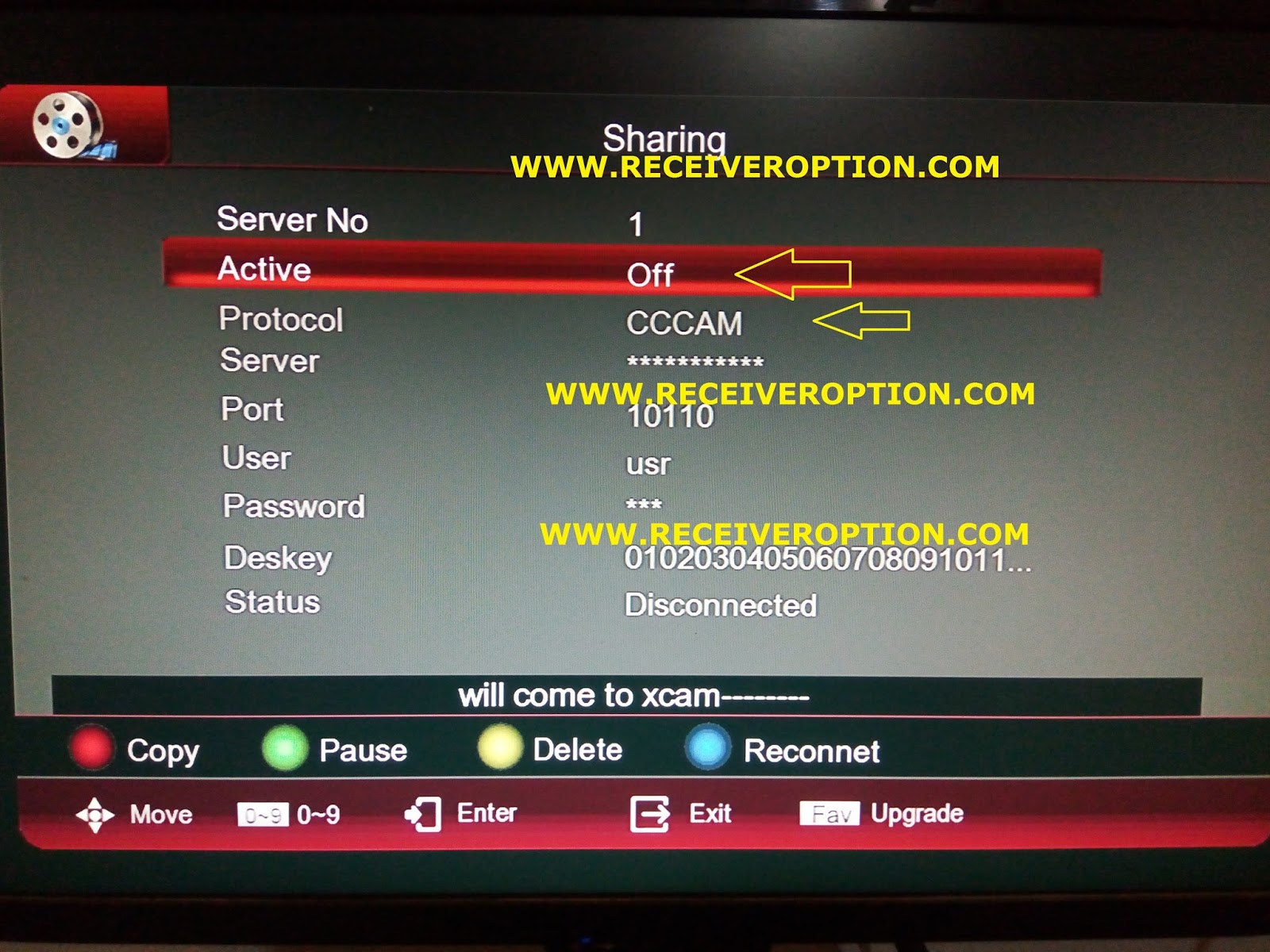Open the Protocol CCCAM selector
The height and width of the screenshot is (952, 1270).
684,321
